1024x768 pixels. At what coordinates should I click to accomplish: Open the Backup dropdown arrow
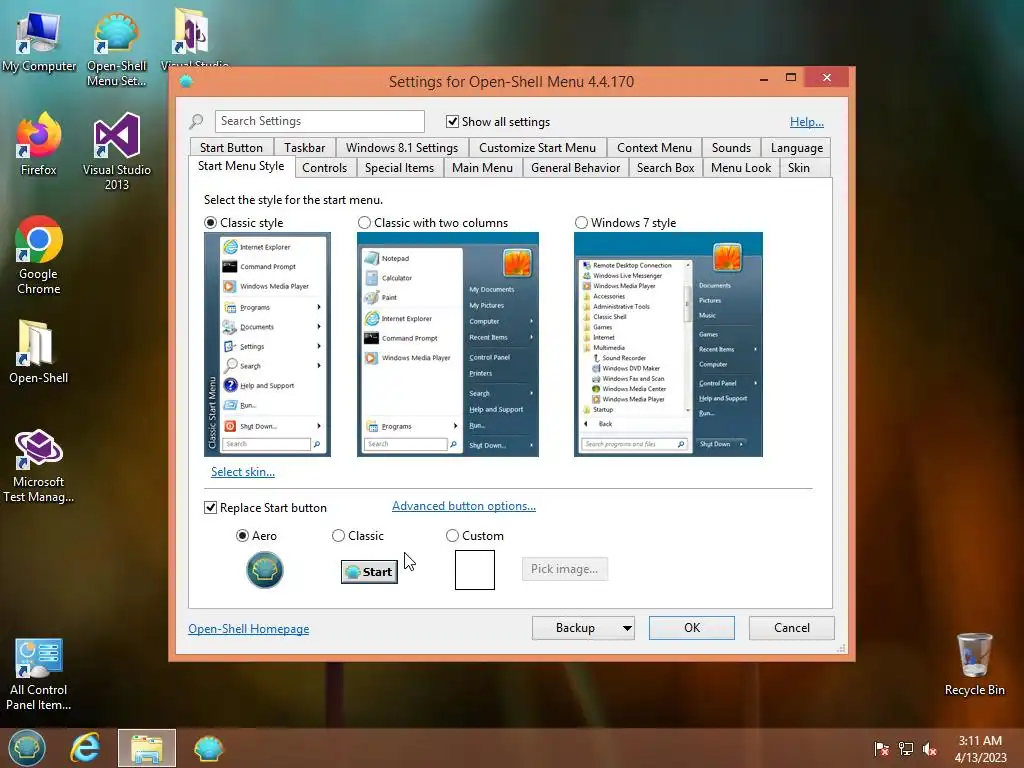point(627,628)
